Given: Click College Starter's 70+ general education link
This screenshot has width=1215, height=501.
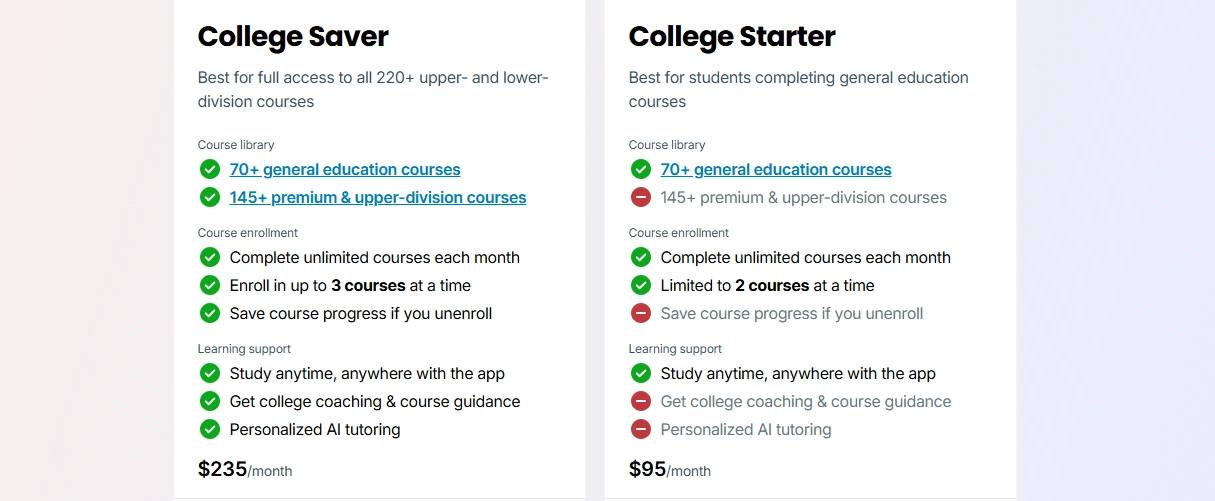Looking at the screenshot, I should [775, 170].
